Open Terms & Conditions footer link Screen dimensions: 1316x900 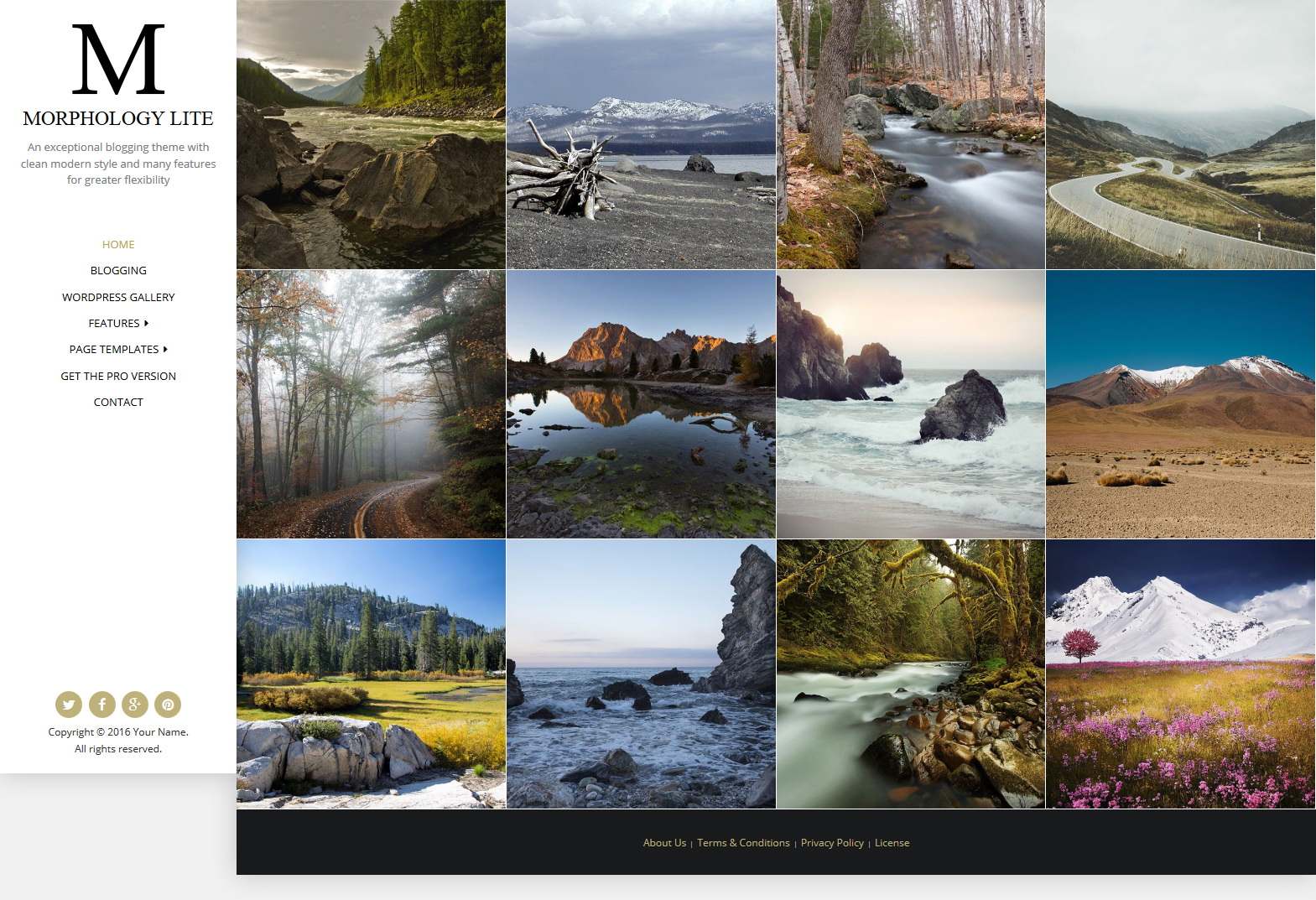click(743, 843)
